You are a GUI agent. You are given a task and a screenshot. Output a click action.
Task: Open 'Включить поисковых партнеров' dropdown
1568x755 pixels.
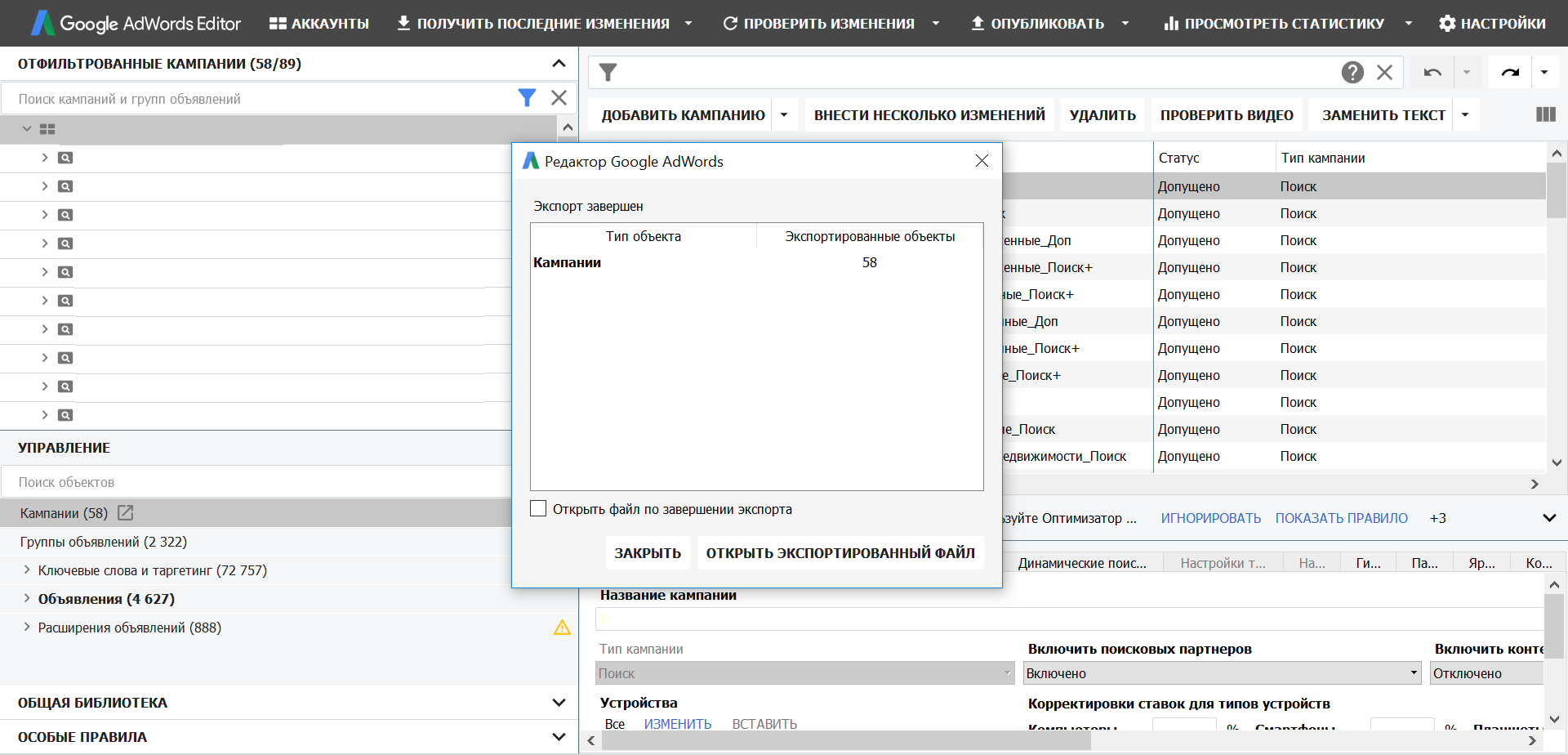[x=1414, y=673]
